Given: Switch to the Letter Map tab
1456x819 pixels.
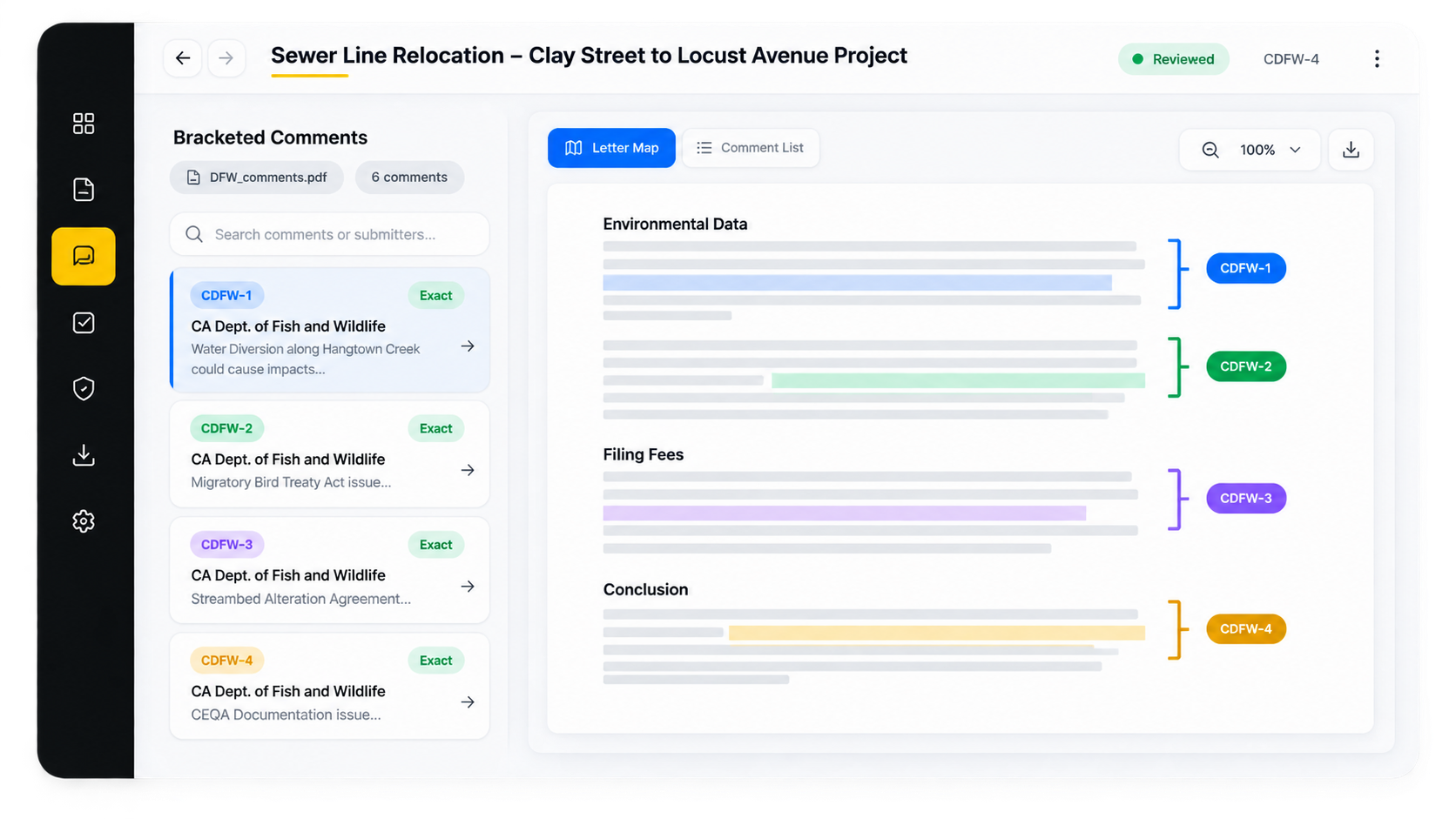Looking at the screenshot, I should click(x=611, y=148).
